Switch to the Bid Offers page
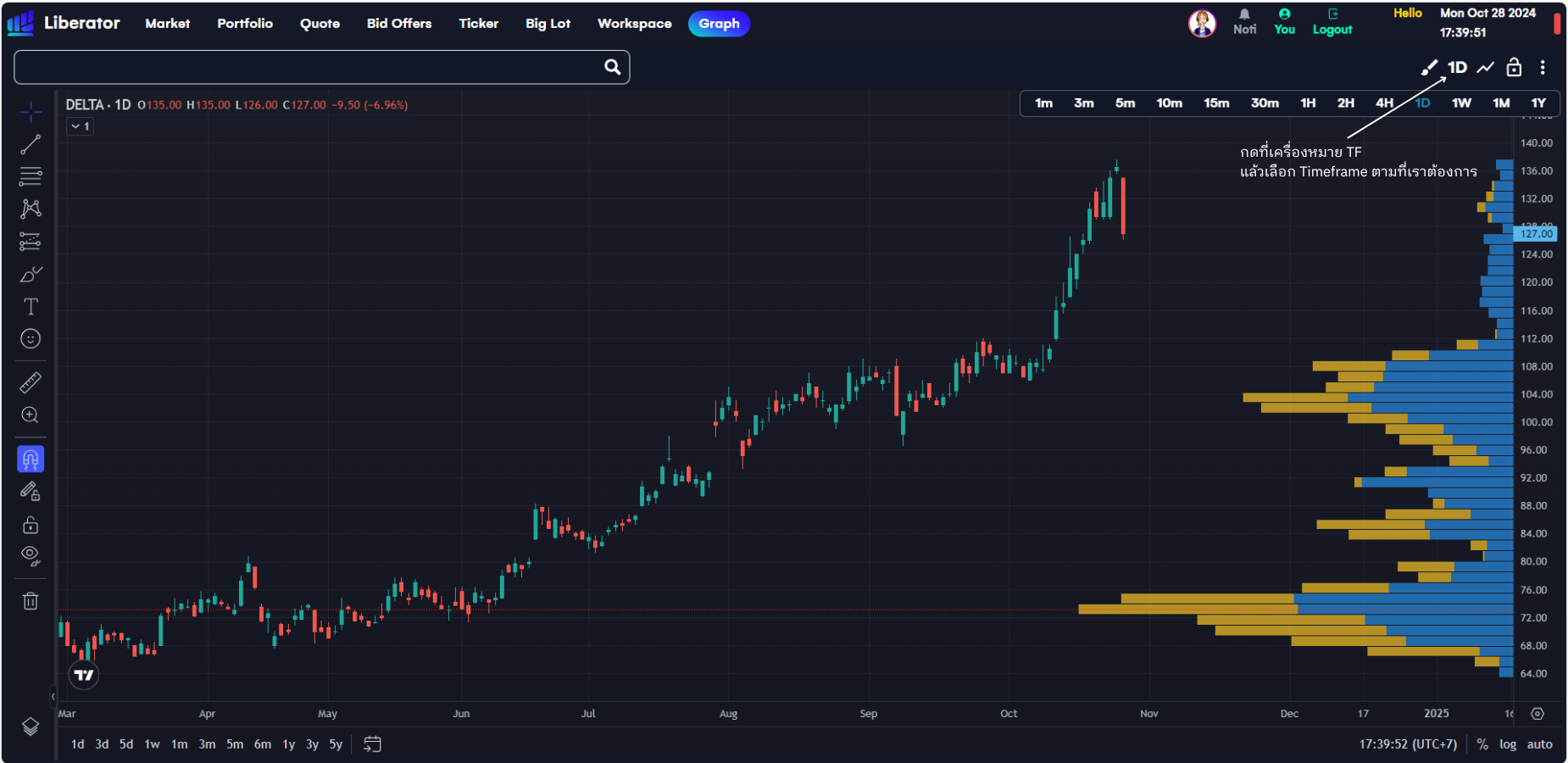The width and height of the screenshot is (1568, 763). pyautogui.click(x=399, y=24)
